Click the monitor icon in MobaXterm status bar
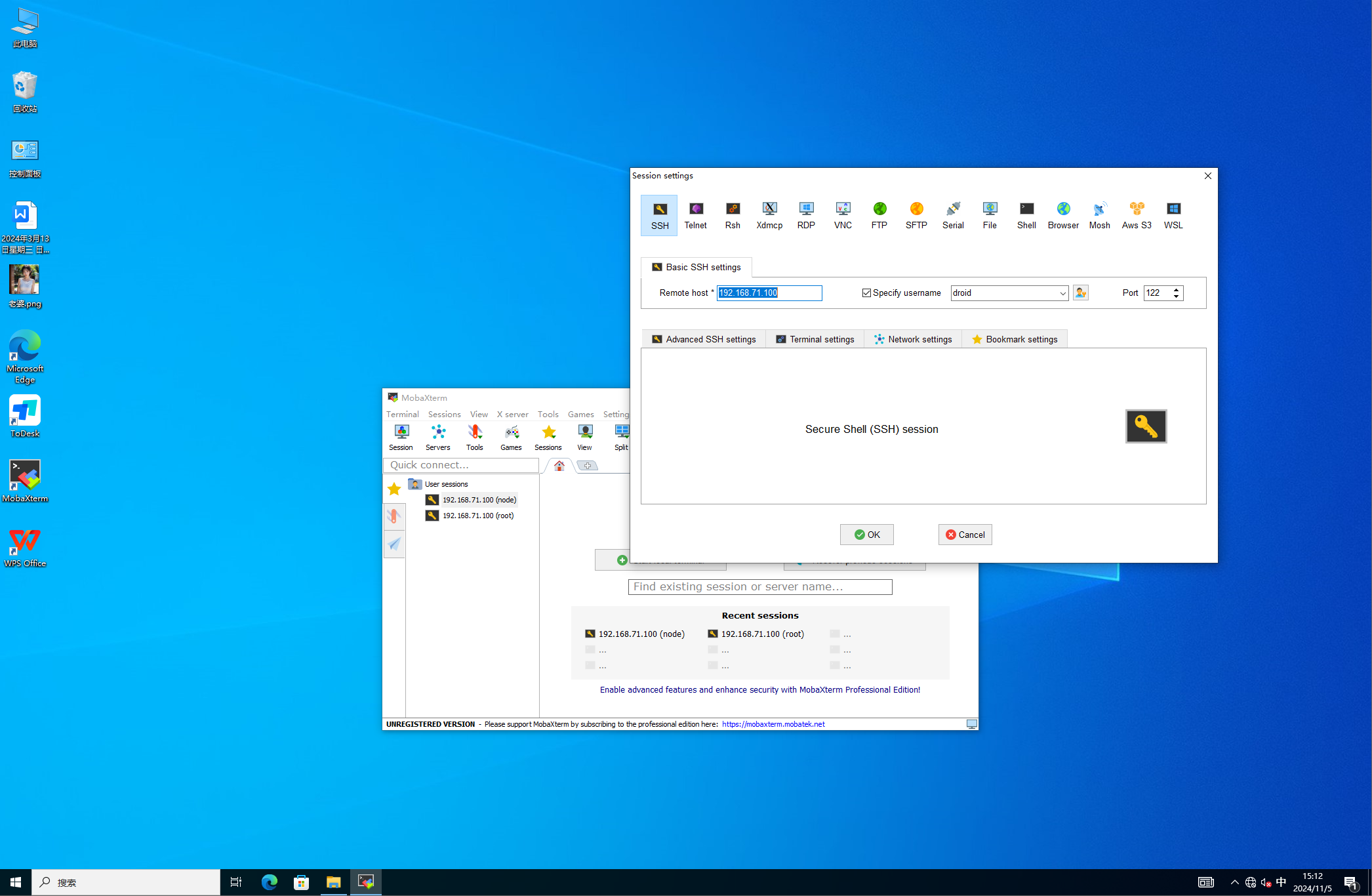 [x=971, y=724]
